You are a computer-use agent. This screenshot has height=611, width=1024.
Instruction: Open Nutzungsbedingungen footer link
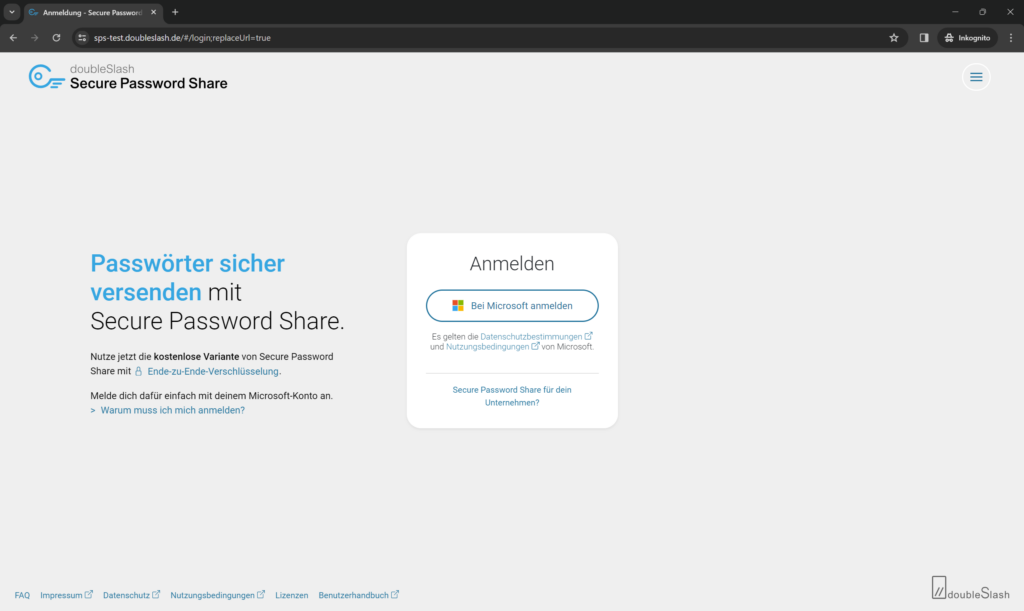click(x=217, y=595)
